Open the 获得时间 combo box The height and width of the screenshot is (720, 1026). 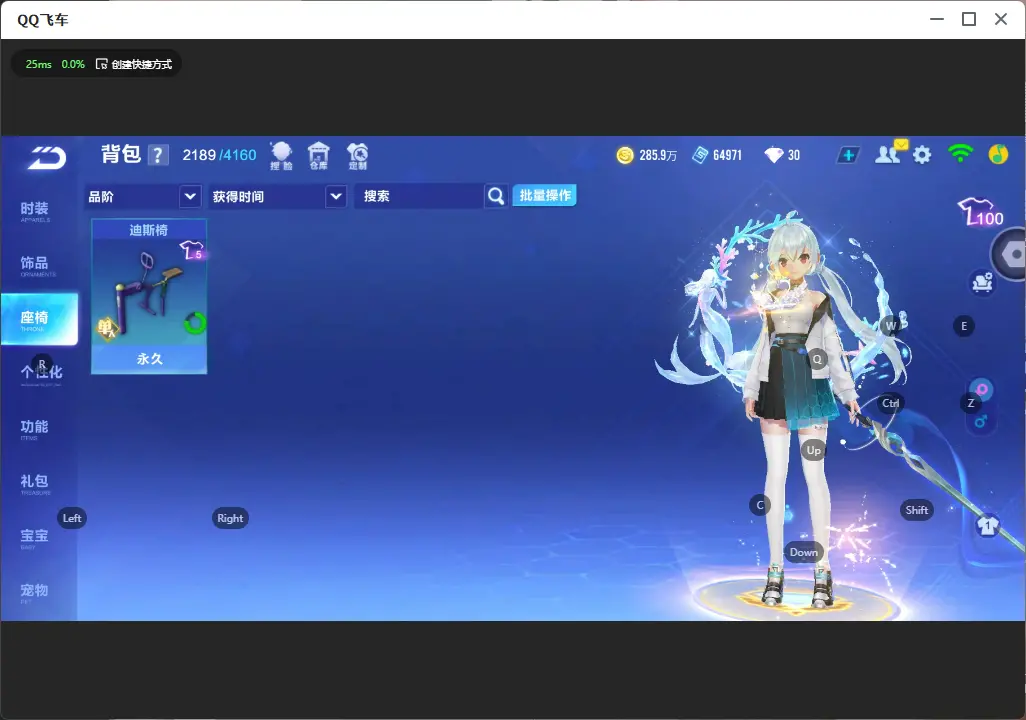pyautogui.click(x=277, y=196)
